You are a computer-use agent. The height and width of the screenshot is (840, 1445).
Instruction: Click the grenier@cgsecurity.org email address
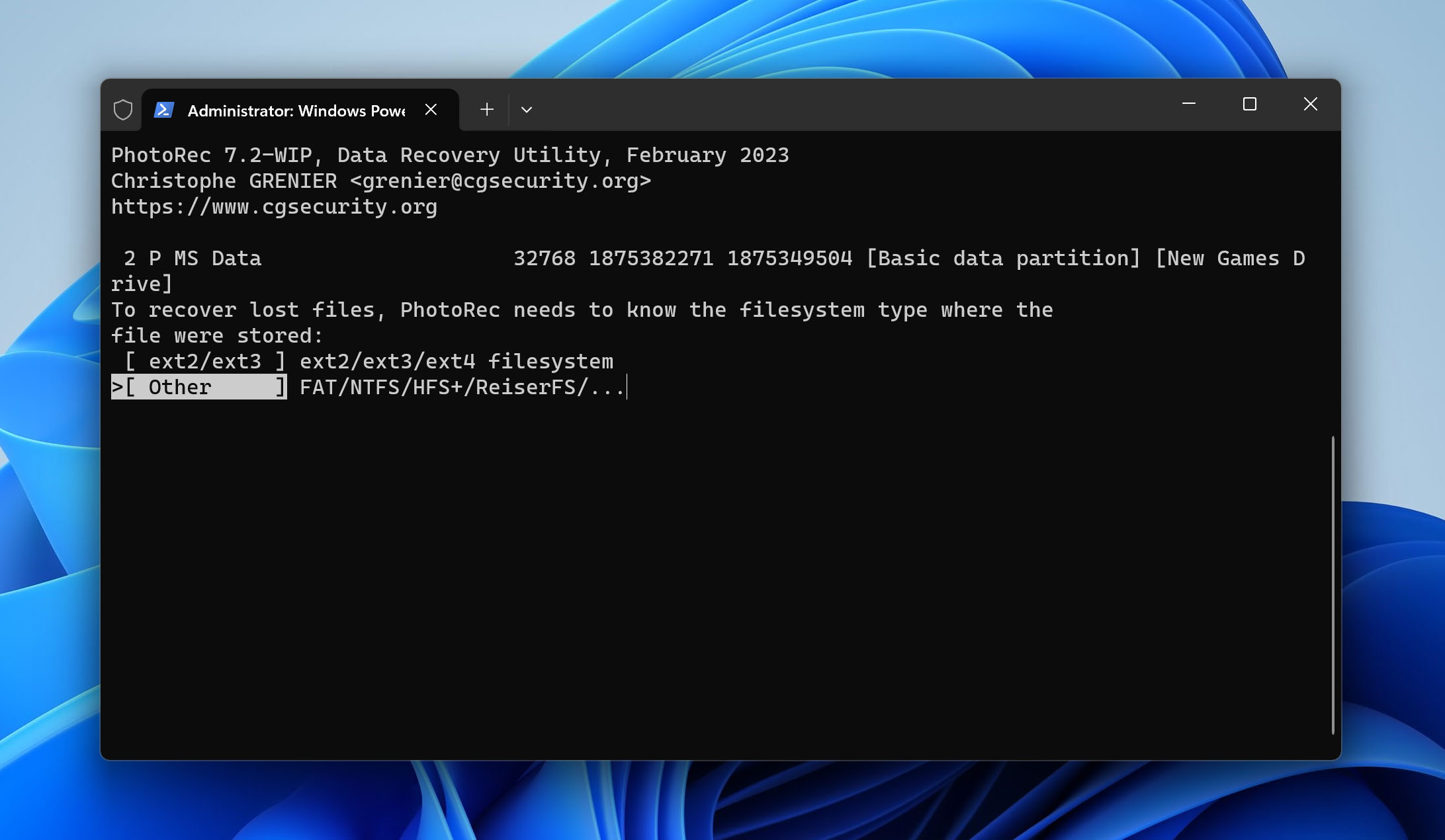[x=501, y=181]
